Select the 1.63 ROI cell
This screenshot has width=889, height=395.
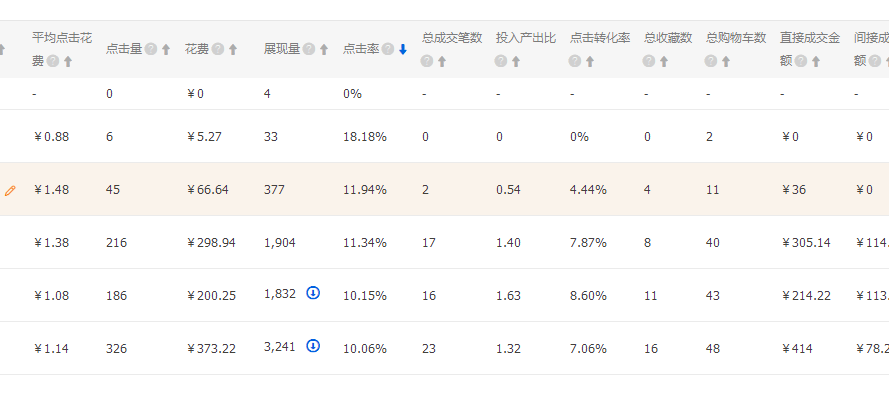[508, 296]
